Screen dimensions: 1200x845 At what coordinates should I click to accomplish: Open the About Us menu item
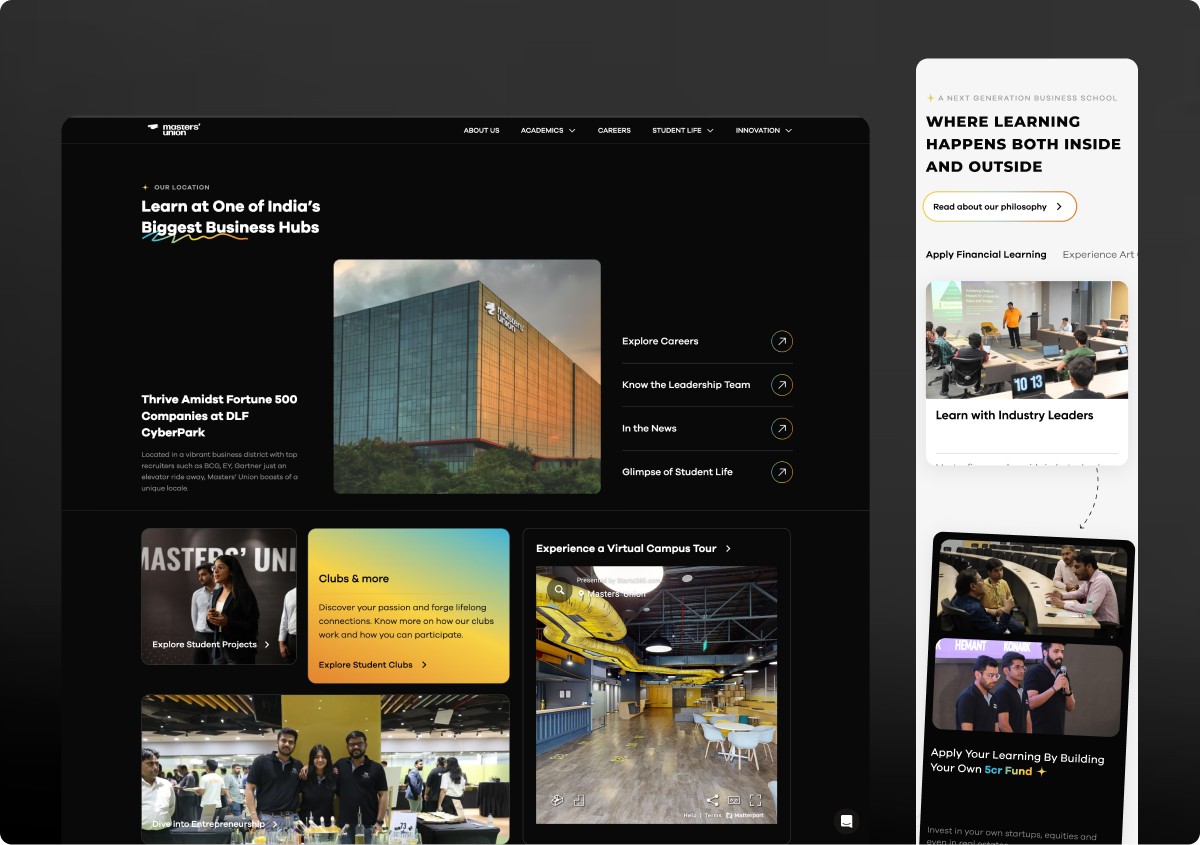point(481,130)
